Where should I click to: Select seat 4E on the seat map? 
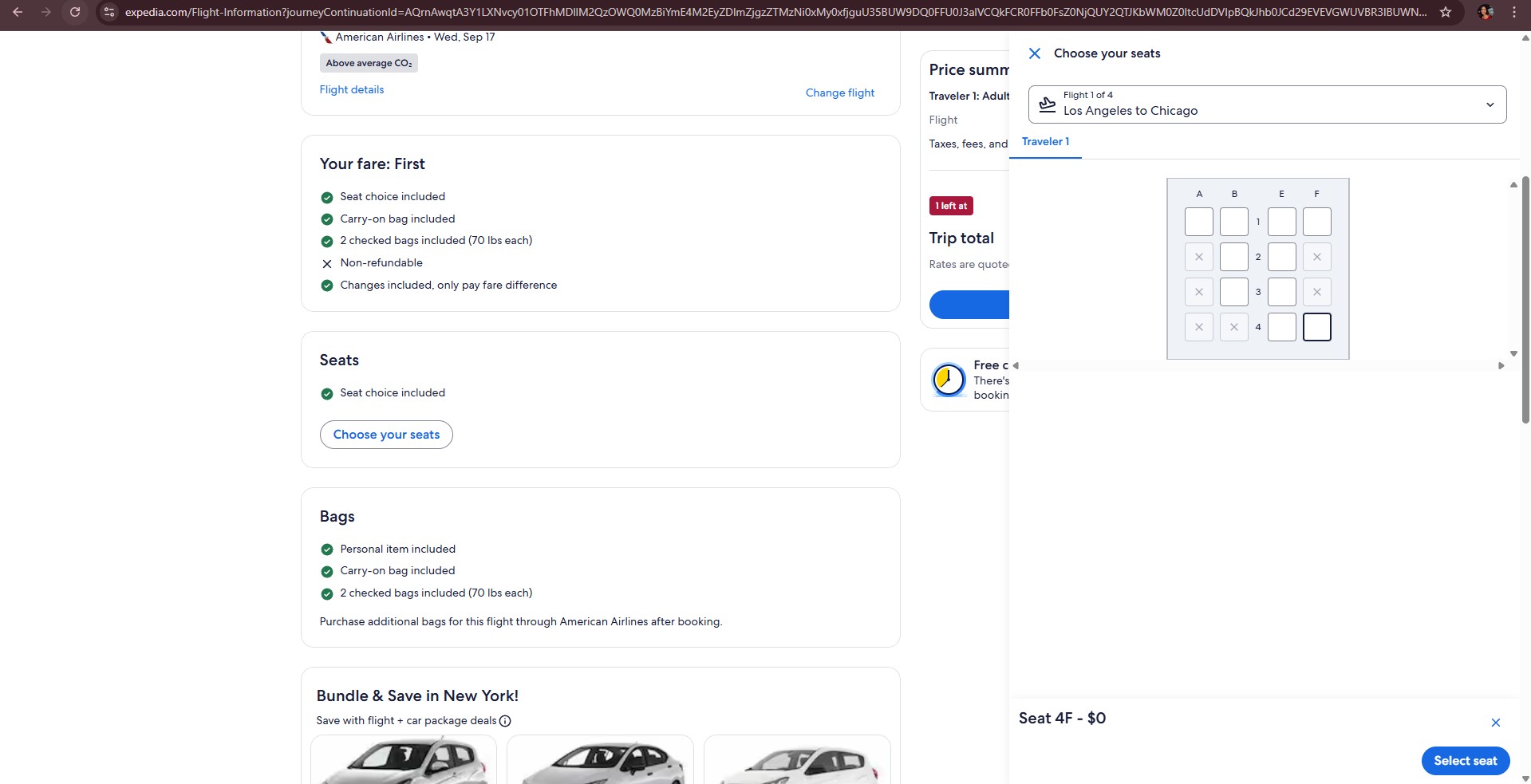click(1281, 327)
